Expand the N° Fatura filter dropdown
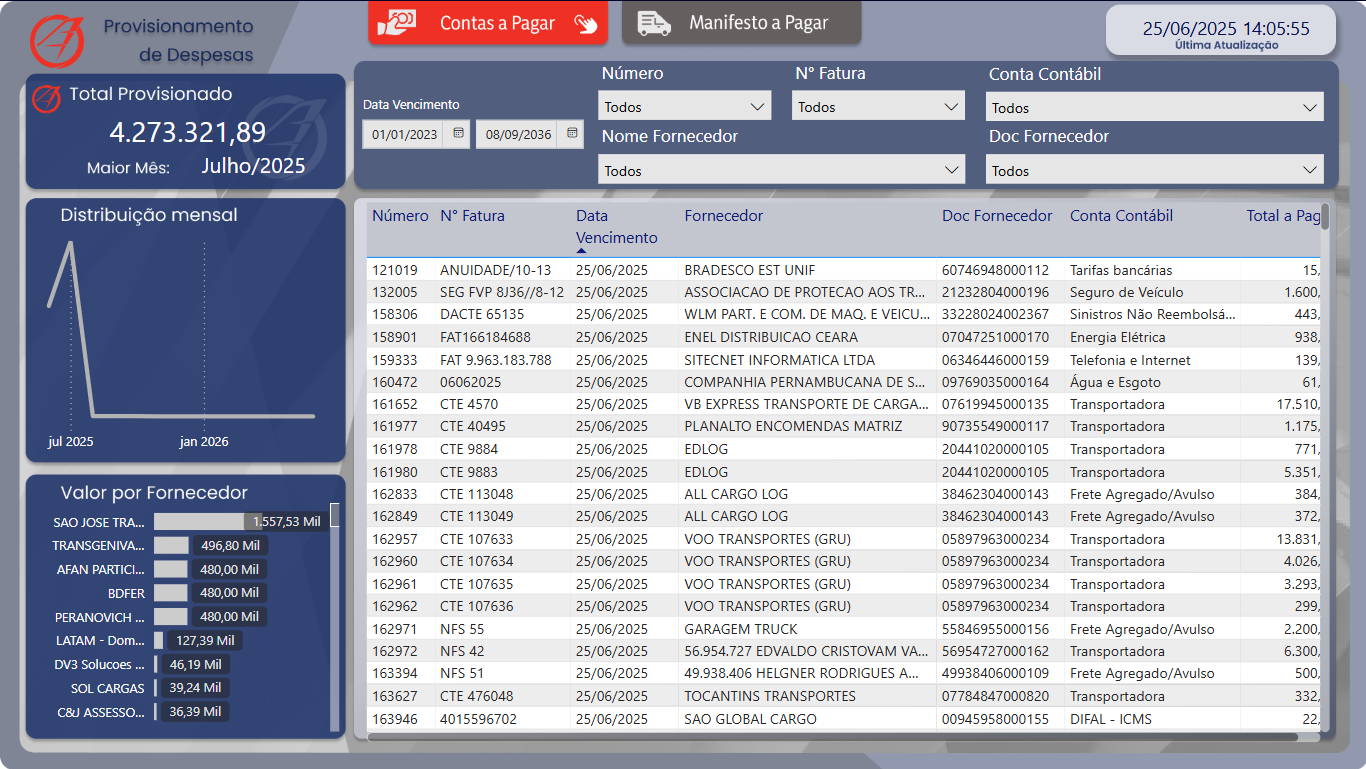This screenshot has height=769, width=1366. tap(879, 106)
